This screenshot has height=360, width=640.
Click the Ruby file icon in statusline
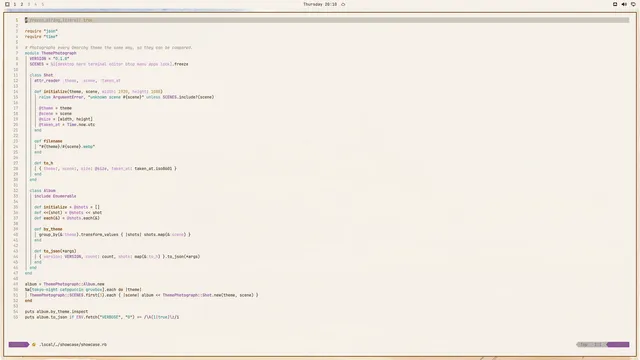click(34, 344)
